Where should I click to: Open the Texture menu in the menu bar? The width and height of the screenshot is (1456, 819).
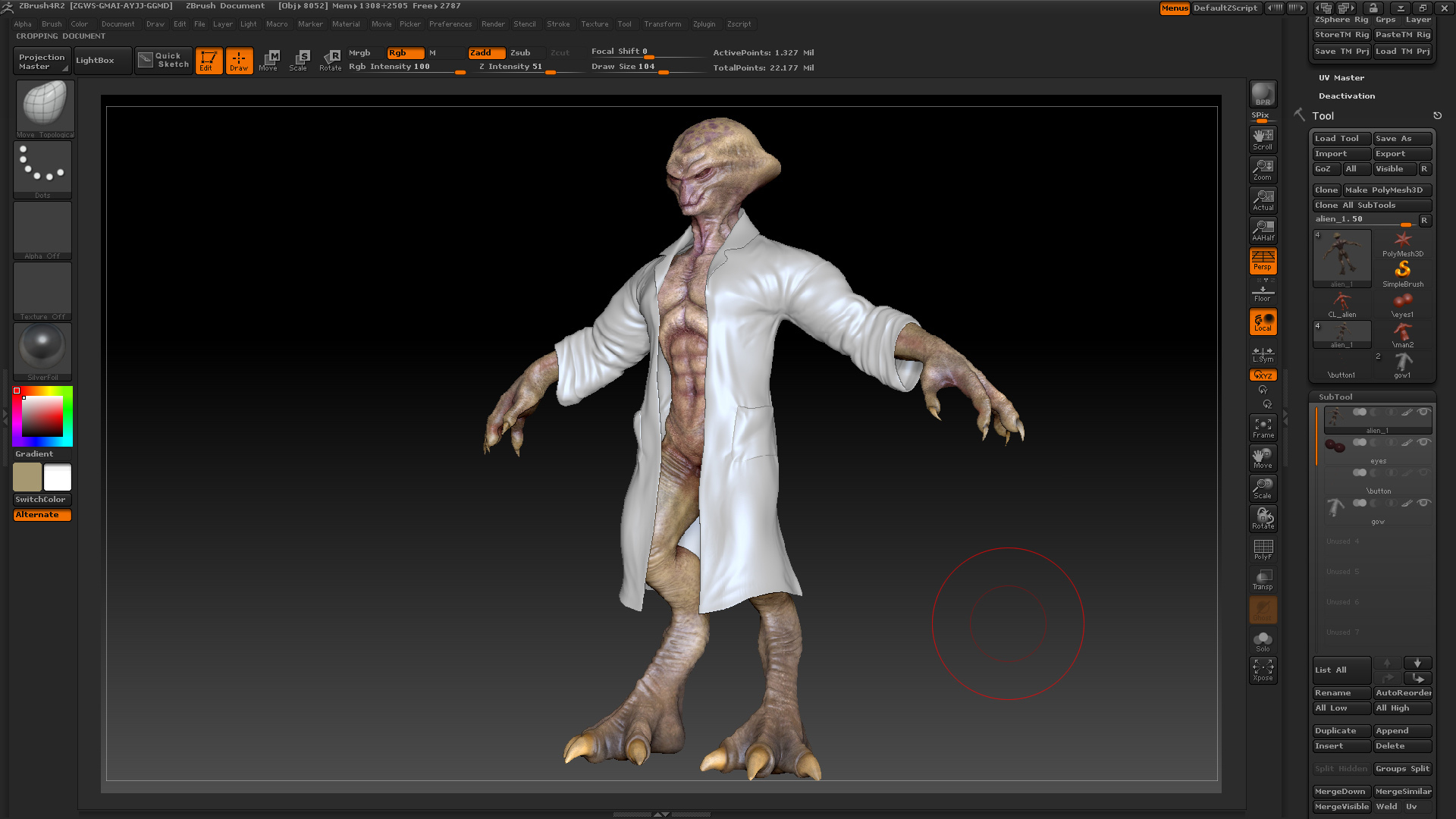(595, 24)
